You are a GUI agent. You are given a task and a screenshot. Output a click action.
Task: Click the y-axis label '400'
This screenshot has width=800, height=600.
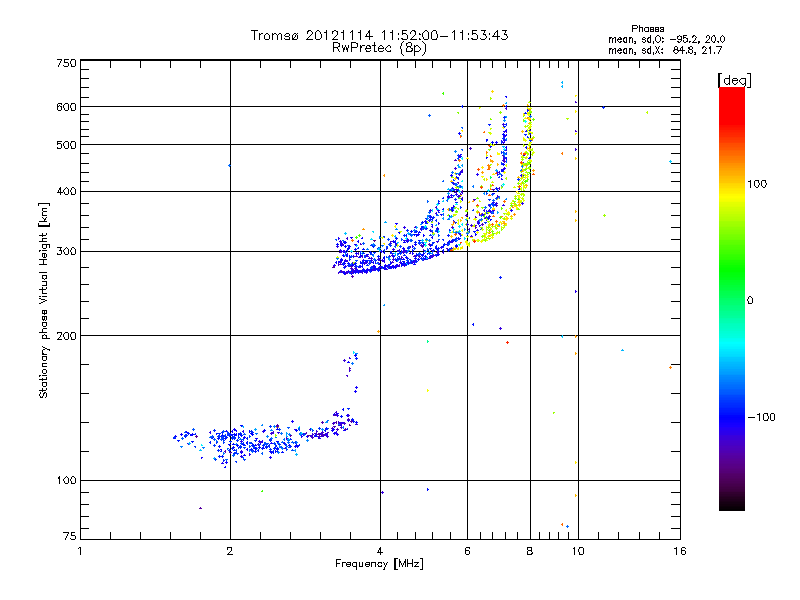(x=66, y=192)
